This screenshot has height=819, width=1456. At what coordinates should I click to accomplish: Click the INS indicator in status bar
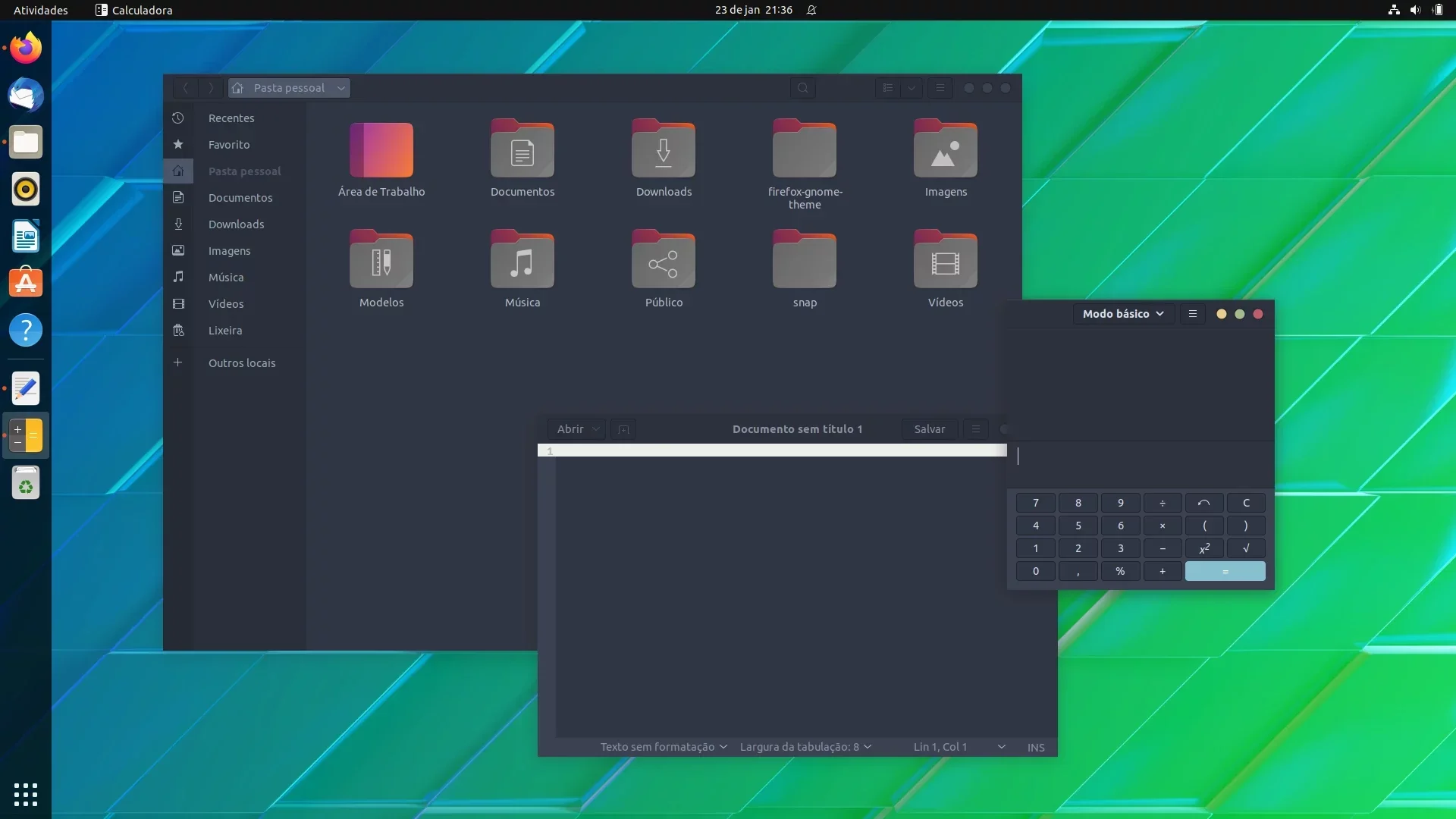(1036, 747)
